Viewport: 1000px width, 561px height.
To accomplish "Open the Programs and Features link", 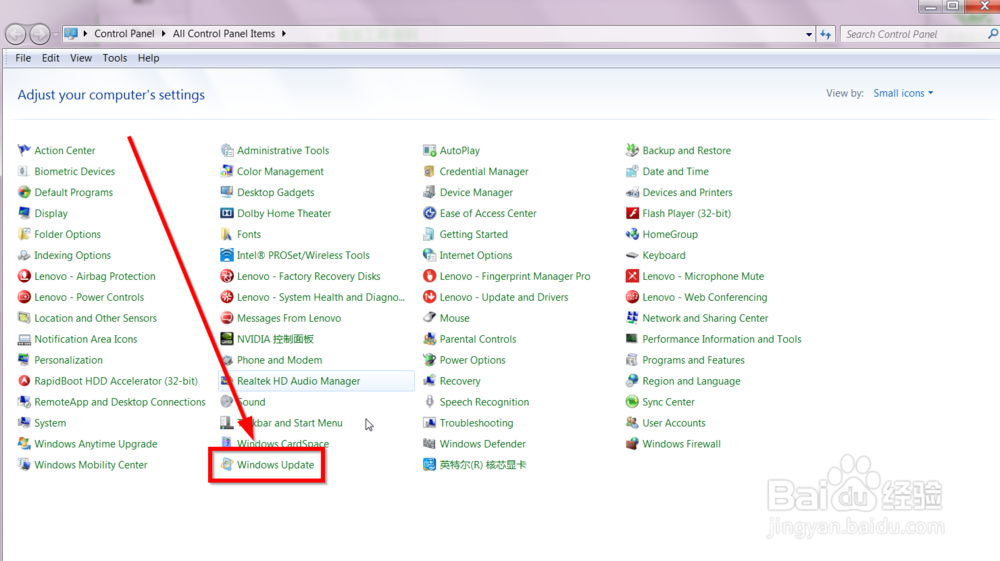I will [693, 360].
